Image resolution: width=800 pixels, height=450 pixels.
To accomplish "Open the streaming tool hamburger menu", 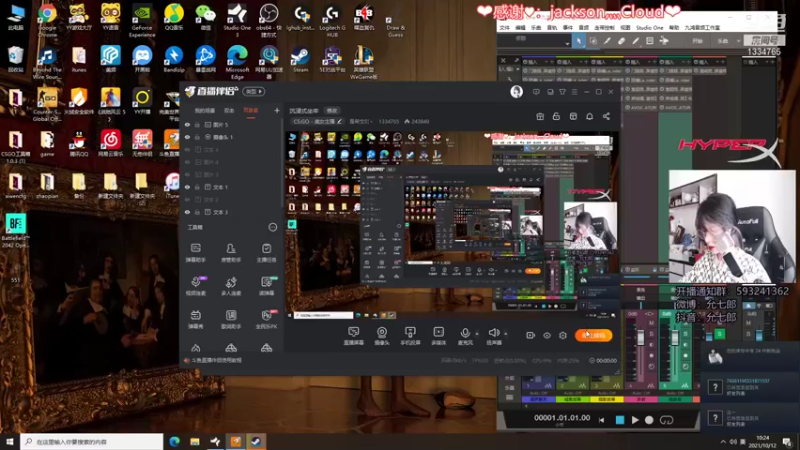I will click(574, 92).
